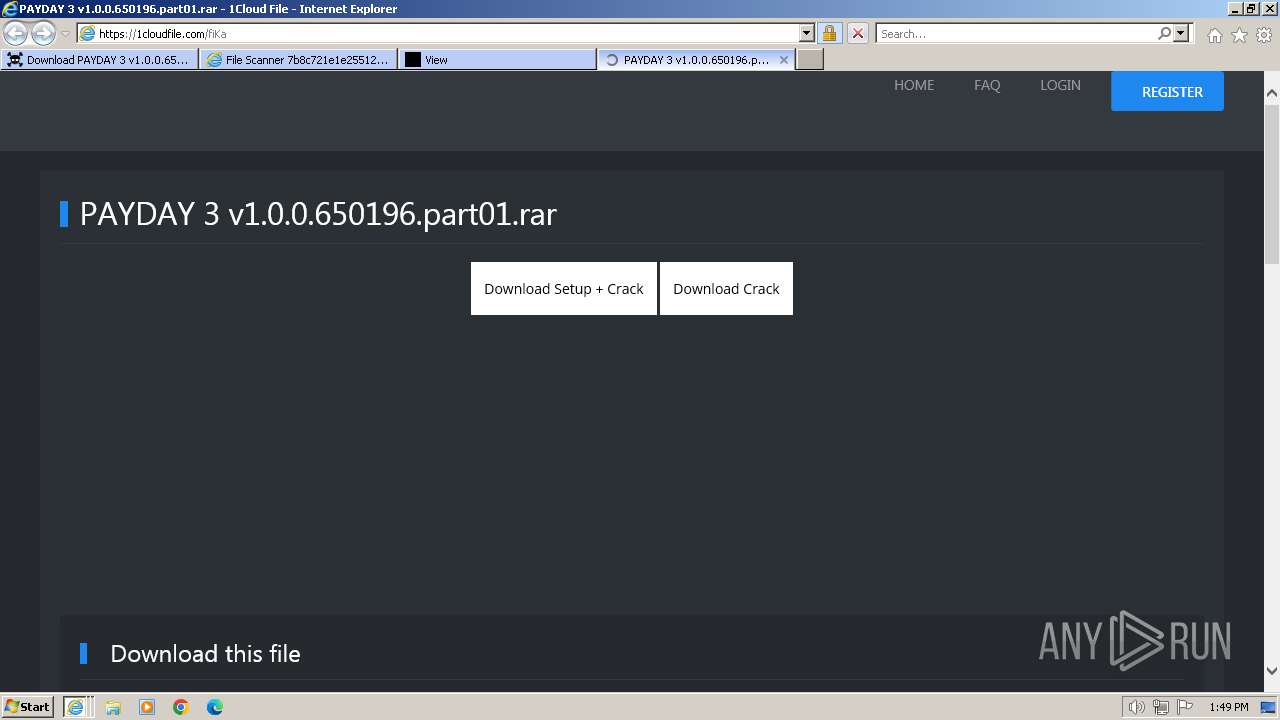Image resolution: width=1280 pixels, height=720 pixels.
Task: Open the HOME navigation link
Action: (x=914, y=85)
